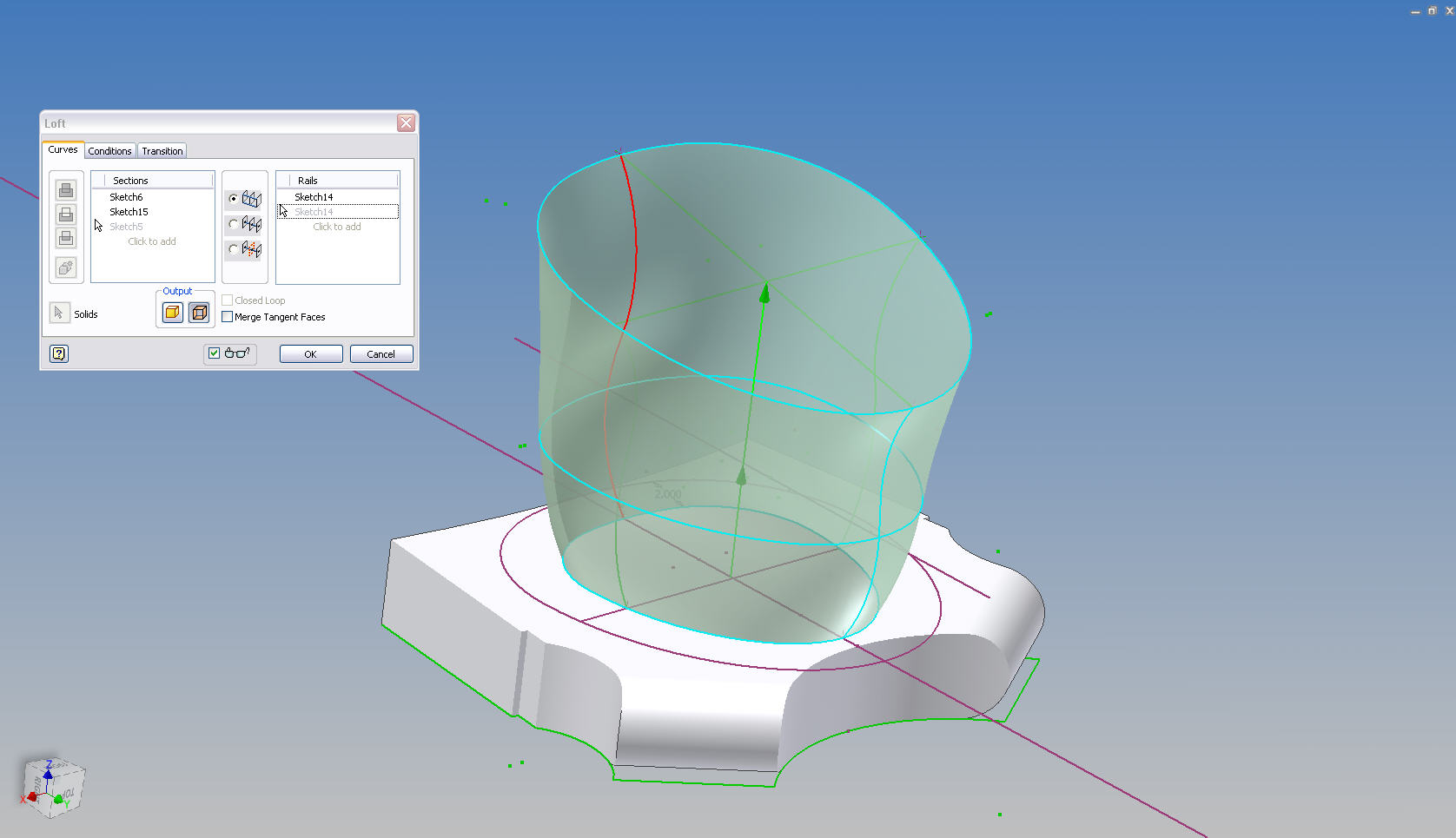Restore down the application window
The image size is (1456, 838).
point(1432,11)
